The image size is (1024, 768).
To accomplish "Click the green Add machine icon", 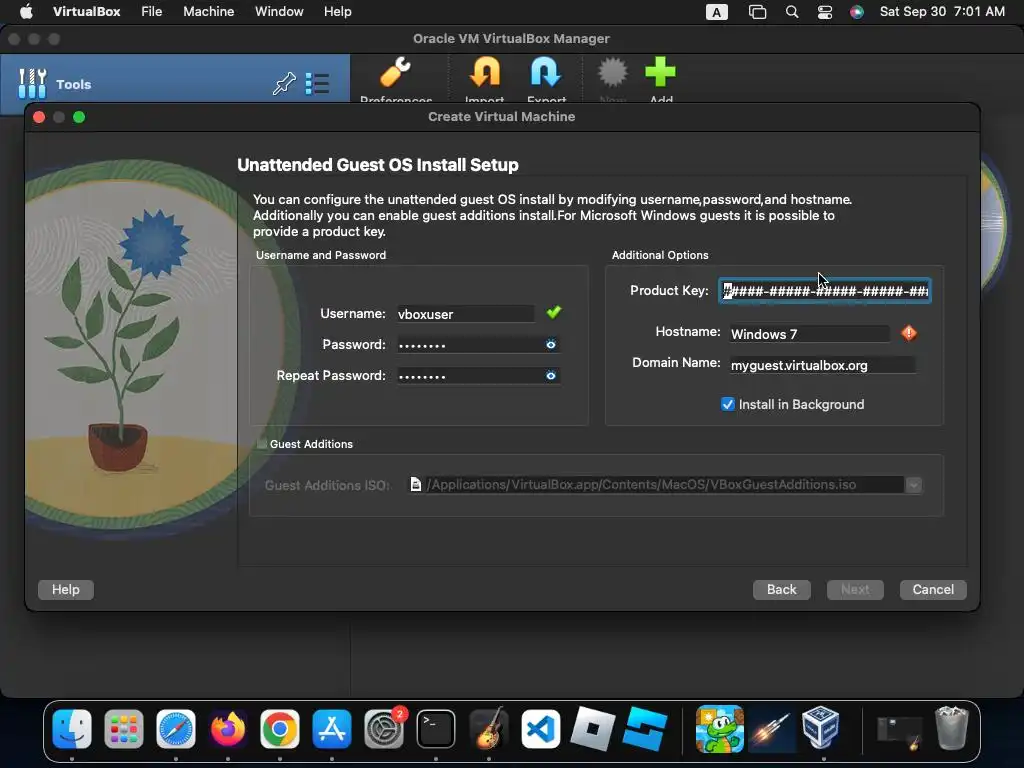I will [660, 72].
